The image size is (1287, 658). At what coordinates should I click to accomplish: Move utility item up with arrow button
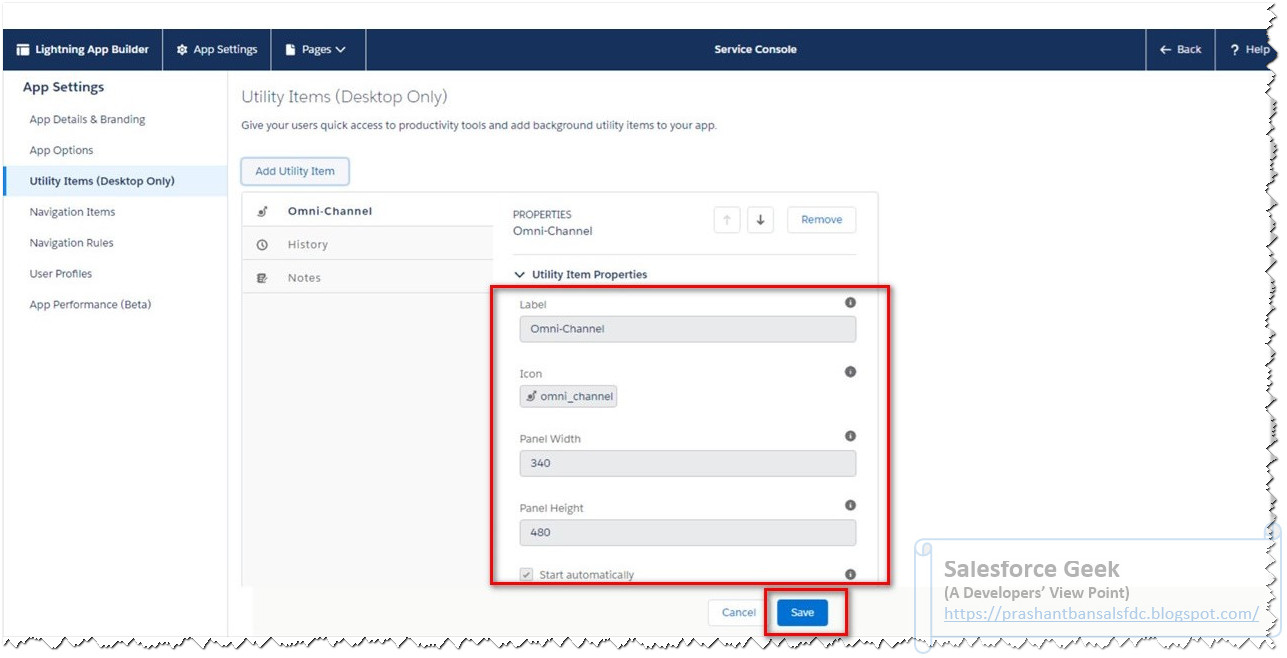(x=727, y=220)
